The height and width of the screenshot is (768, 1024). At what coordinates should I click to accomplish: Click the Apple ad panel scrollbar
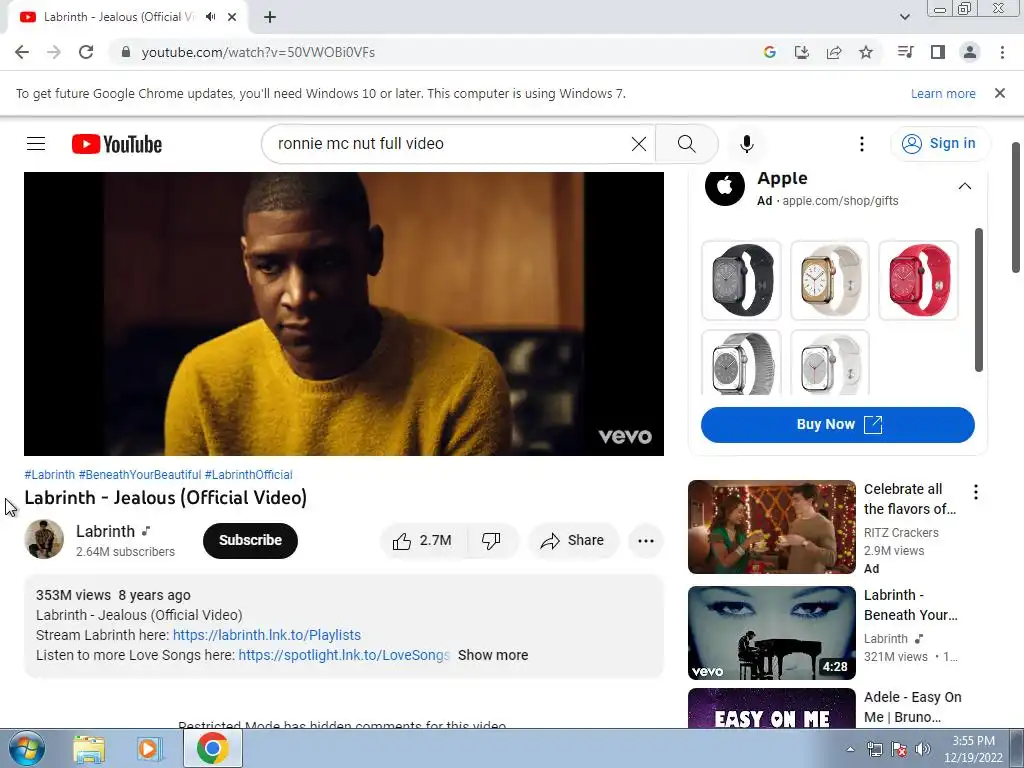[x=978, y=300]
